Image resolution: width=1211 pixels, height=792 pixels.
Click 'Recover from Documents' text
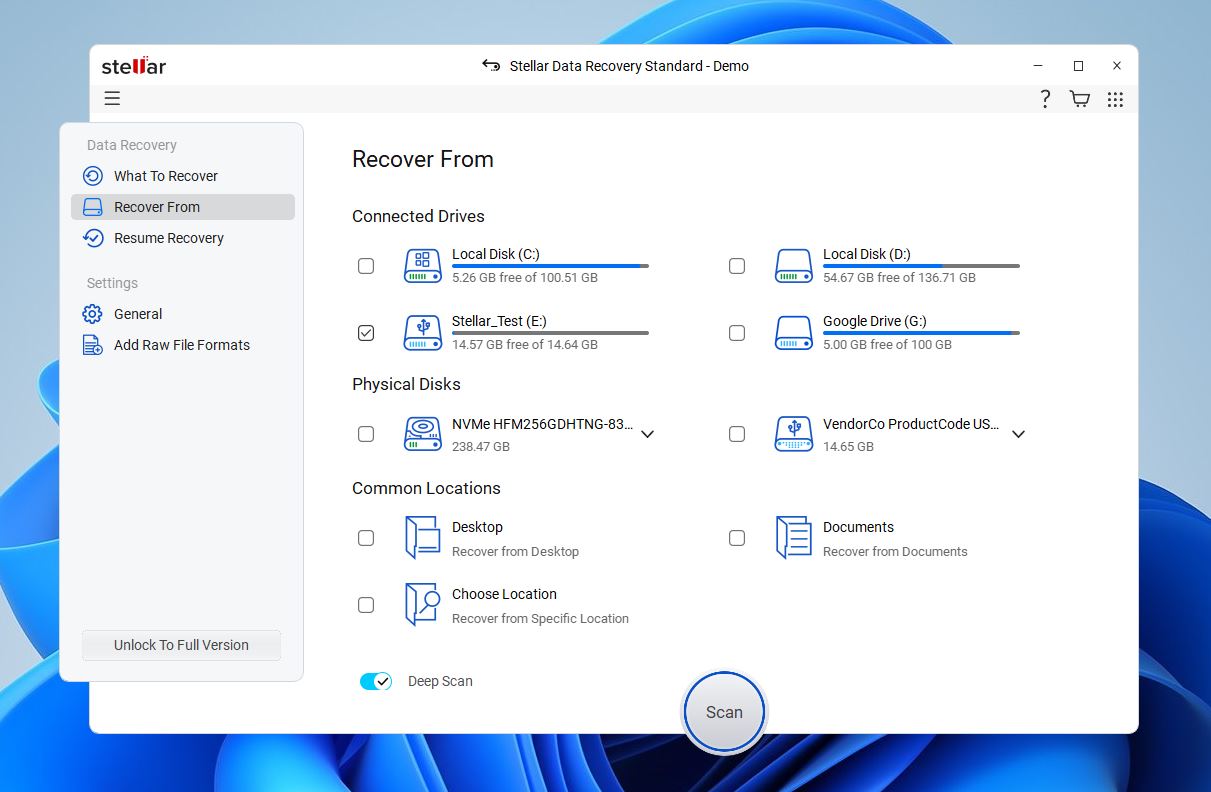(x=895, y=552)
